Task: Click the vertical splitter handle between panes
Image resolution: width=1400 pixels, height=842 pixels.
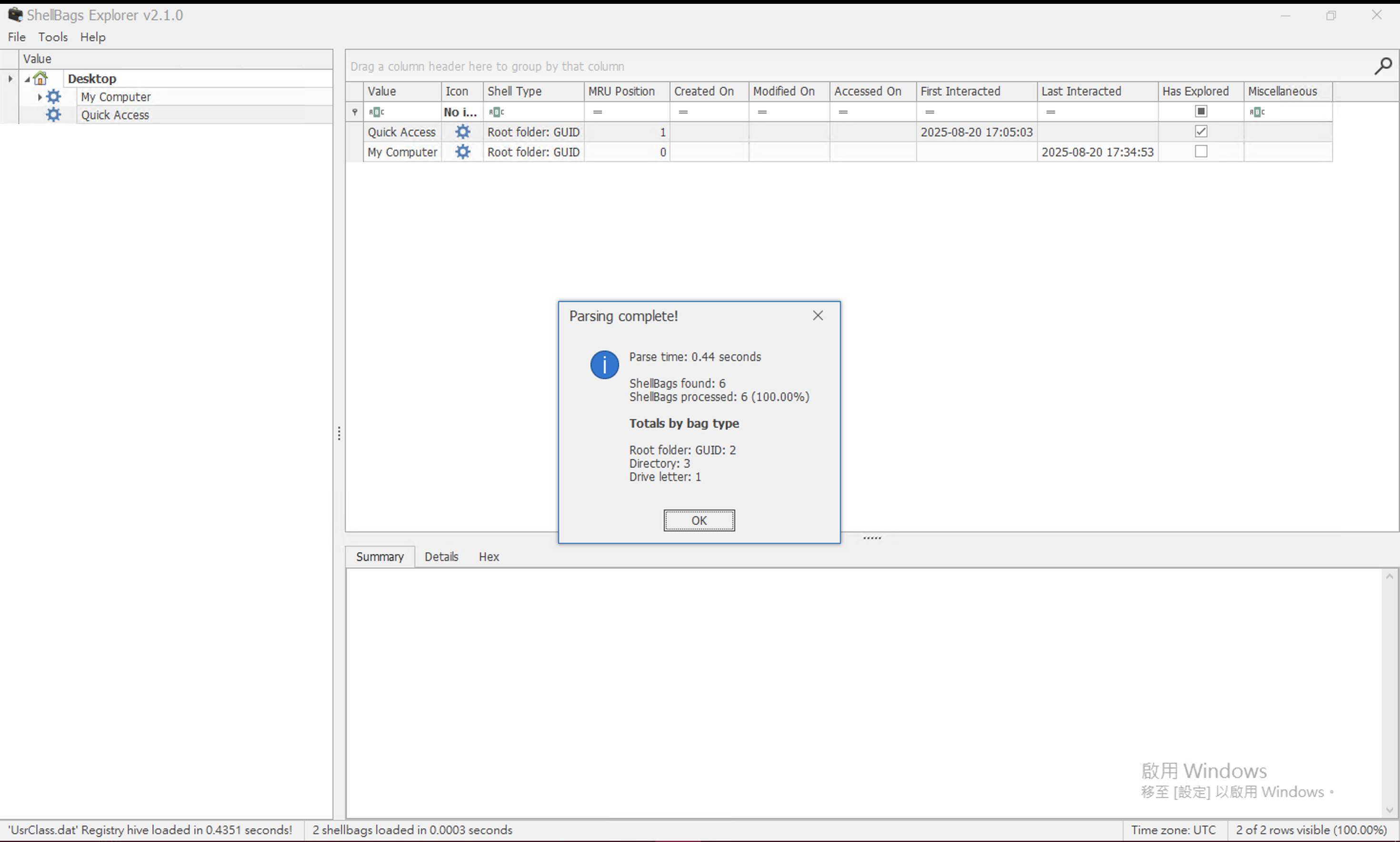Action: [339, 433]
